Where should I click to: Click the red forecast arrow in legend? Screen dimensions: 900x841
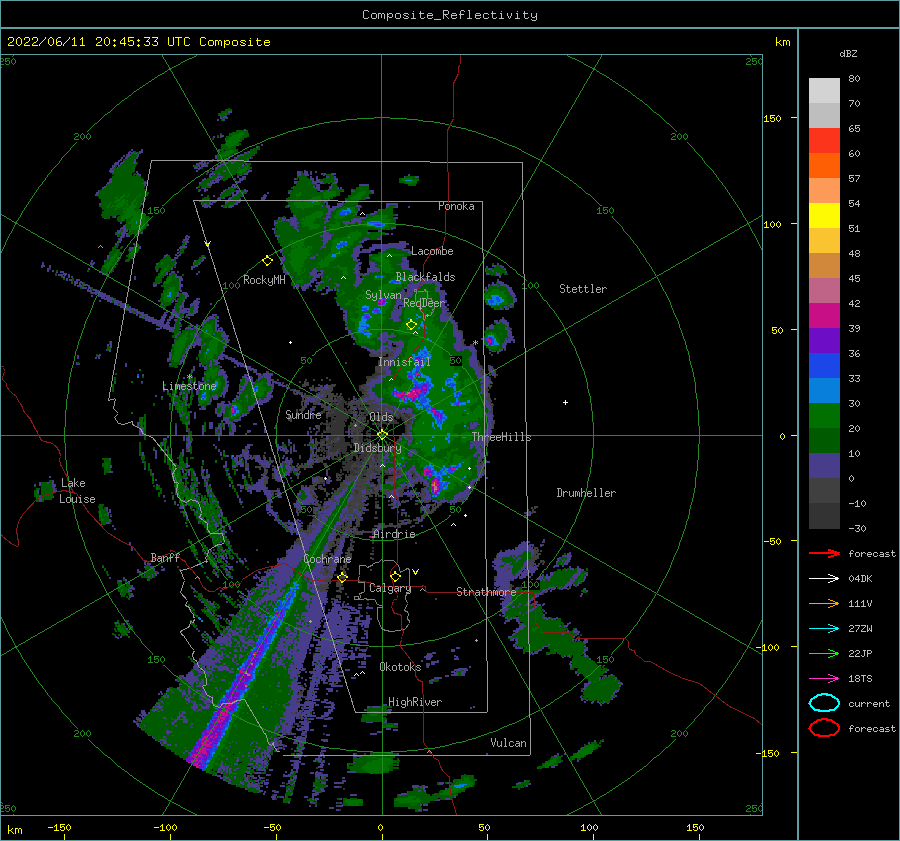[x=824, y=553]
